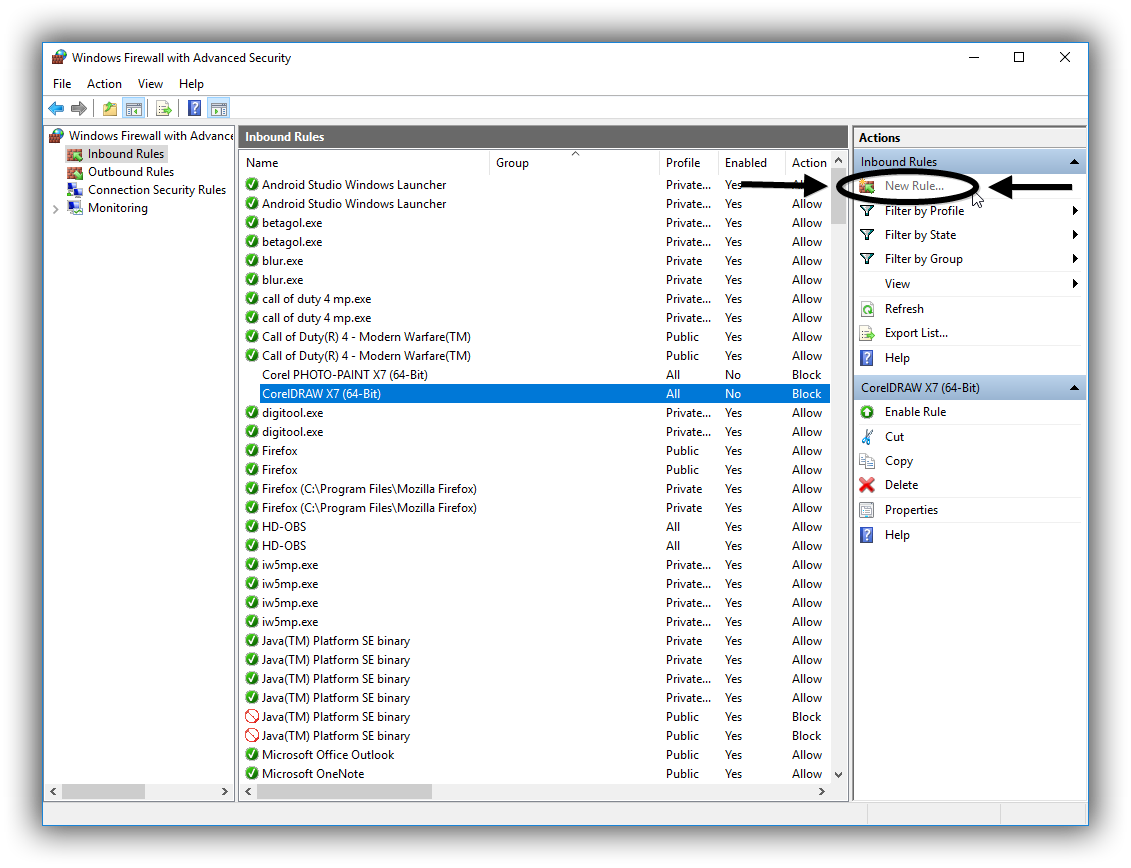Image resolution: width=1131 pixels, height=868 pixels.
Task: Collapse the Inbound Rules actions section
Action: 1074,162
